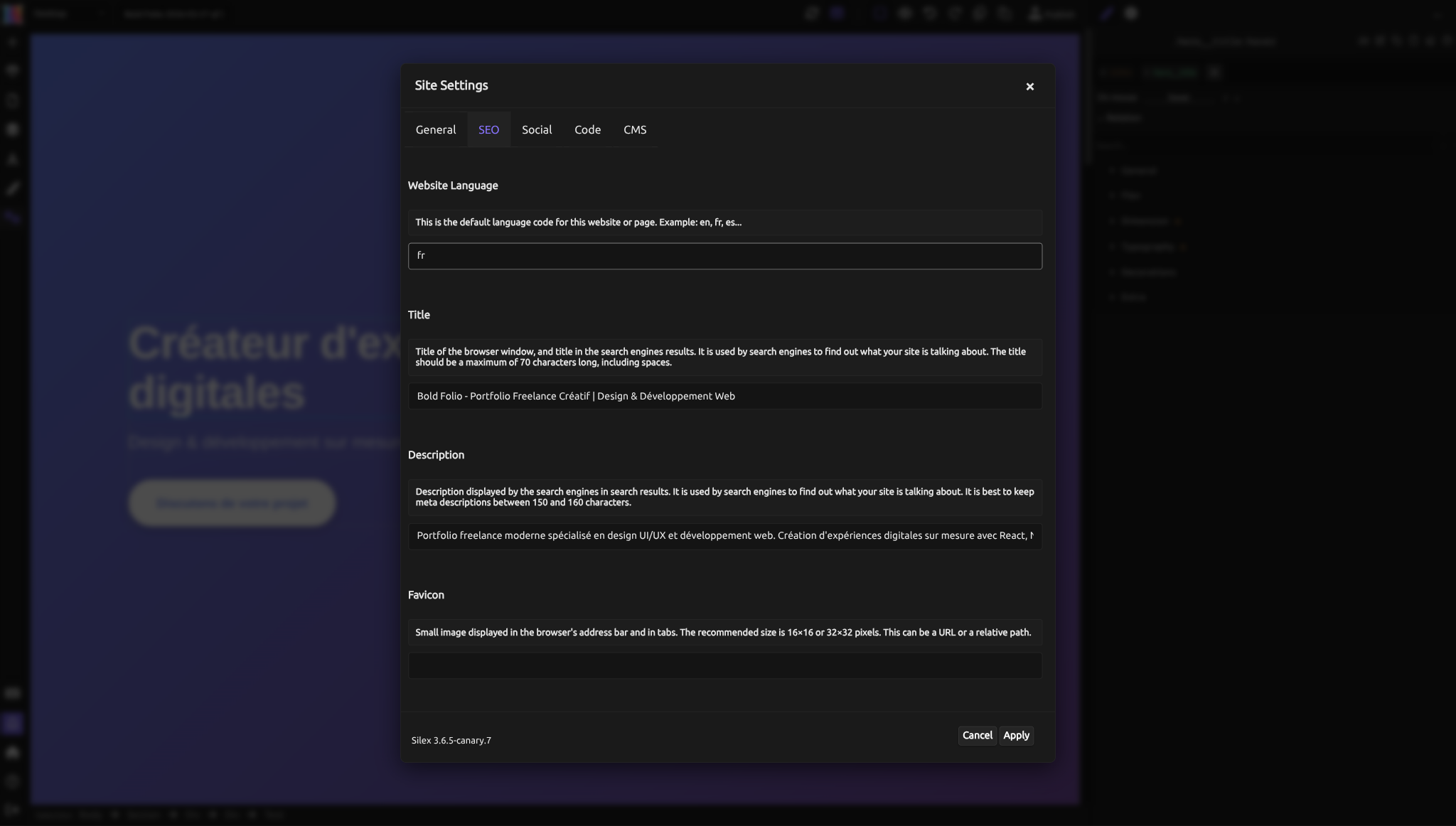Open the user account menu in the top toolbar
Image resolution: width=1456 pixels, height=826 pixels.
coord(1052,14)
